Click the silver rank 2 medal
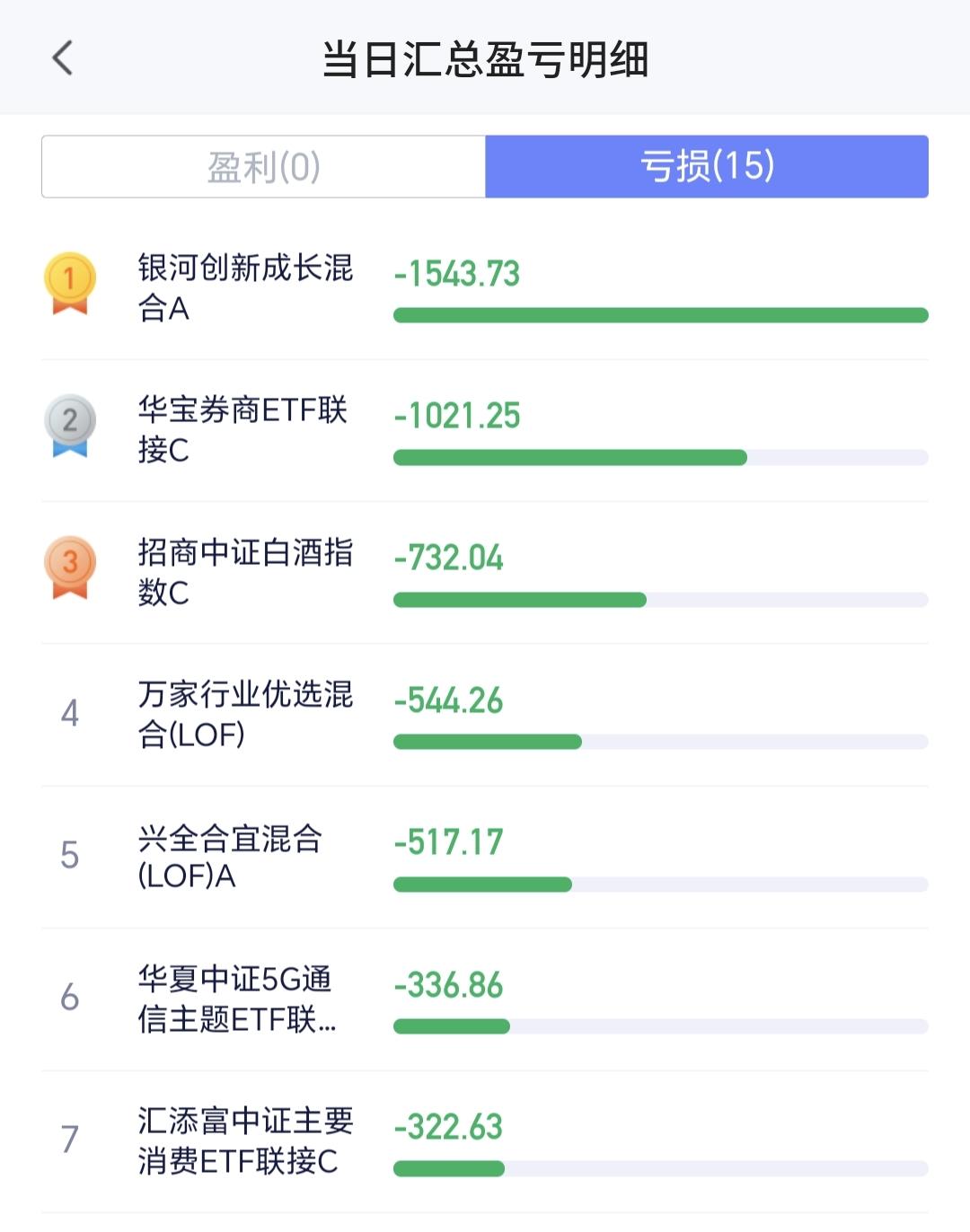This screenshot has width=970, height=1232. point(69,424)
